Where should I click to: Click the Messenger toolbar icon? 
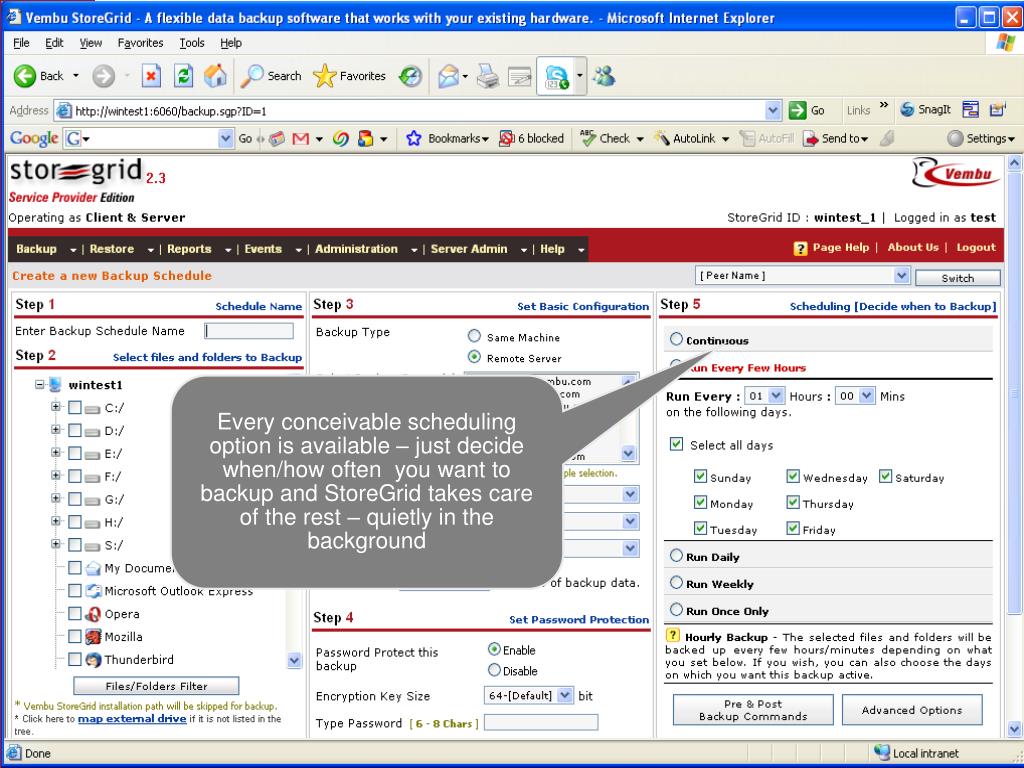coord(604,76)
